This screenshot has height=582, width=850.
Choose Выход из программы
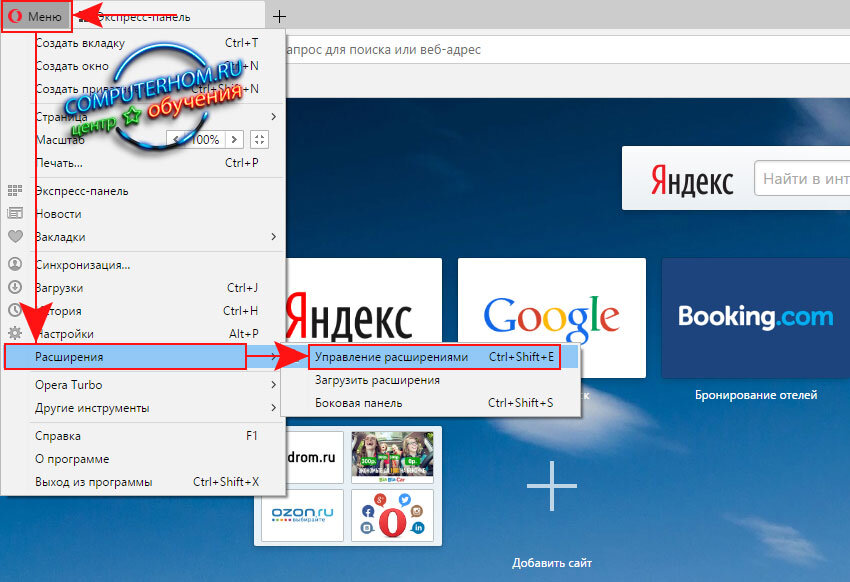(x=143, y=482)
